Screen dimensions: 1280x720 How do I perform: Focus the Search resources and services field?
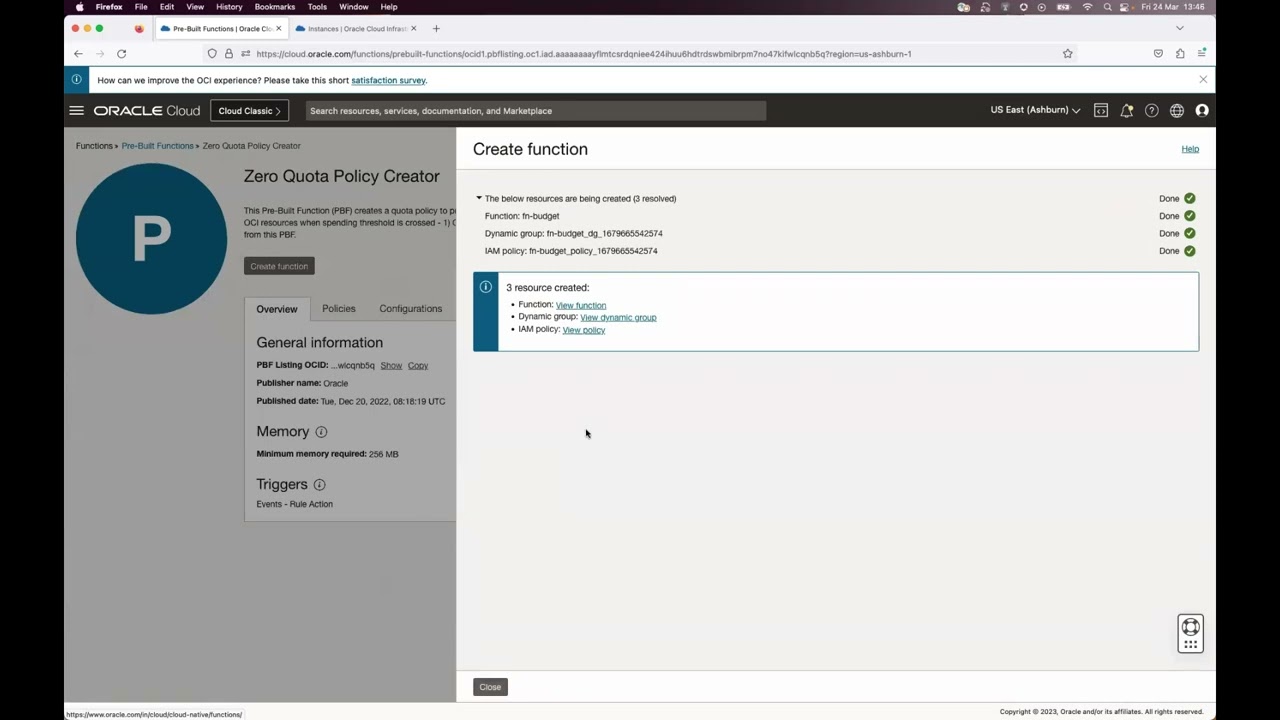[536, 111]
